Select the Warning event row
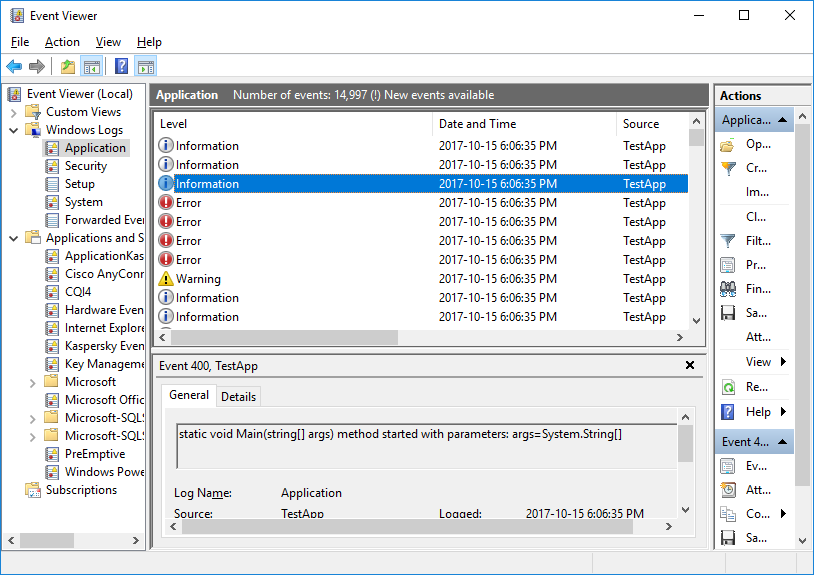 coord(423,279)
